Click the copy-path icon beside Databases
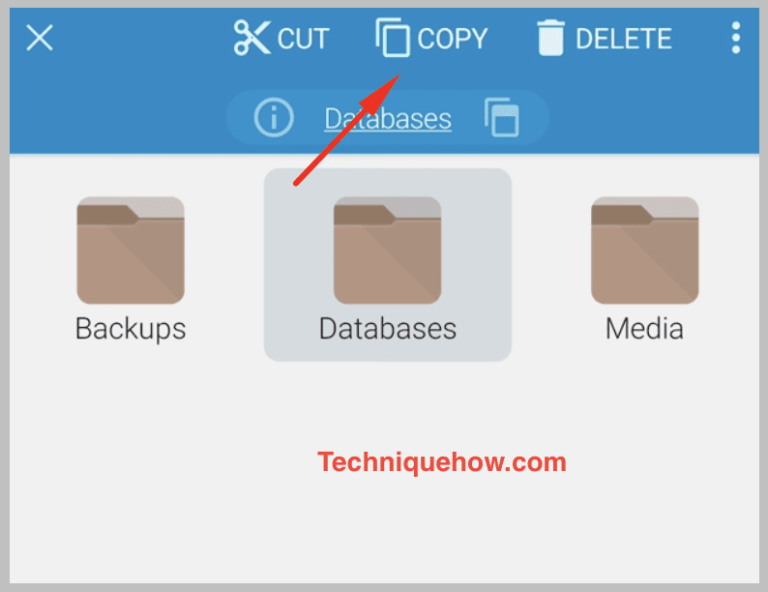 click(502, 118)
